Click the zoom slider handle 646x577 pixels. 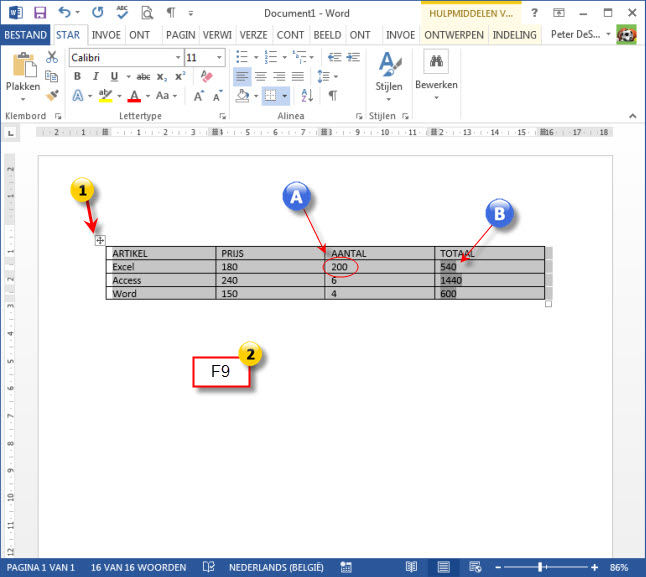(x=540, y=567)
